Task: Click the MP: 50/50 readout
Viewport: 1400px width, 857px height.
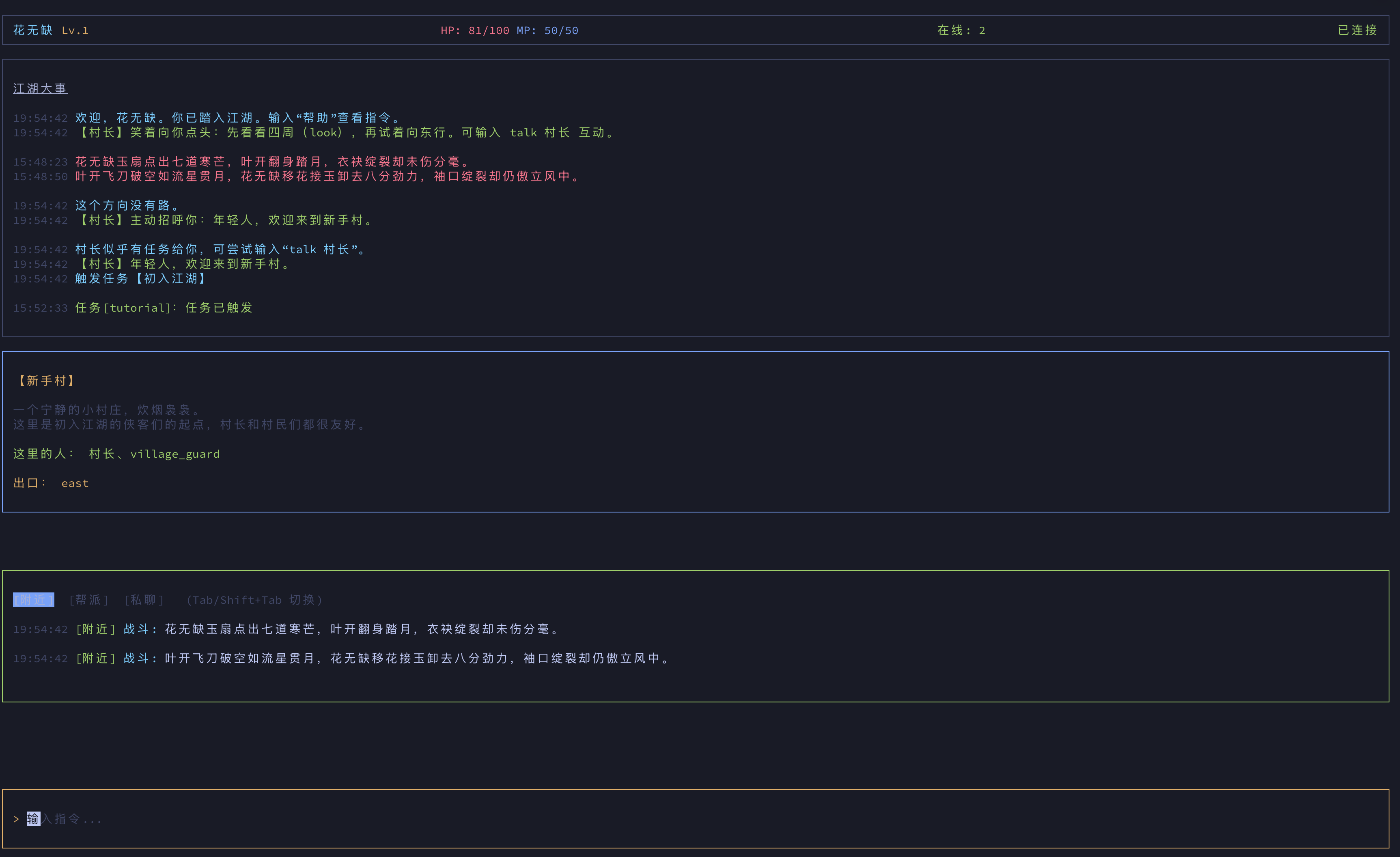Action: click(547, 31)
